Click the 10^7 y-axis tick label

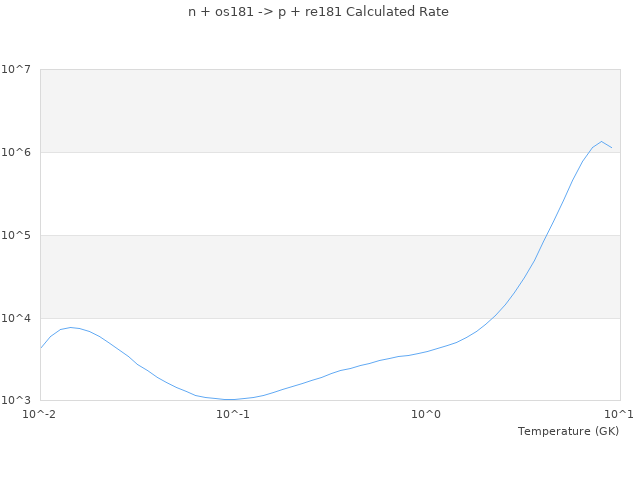tap(15, 69)
